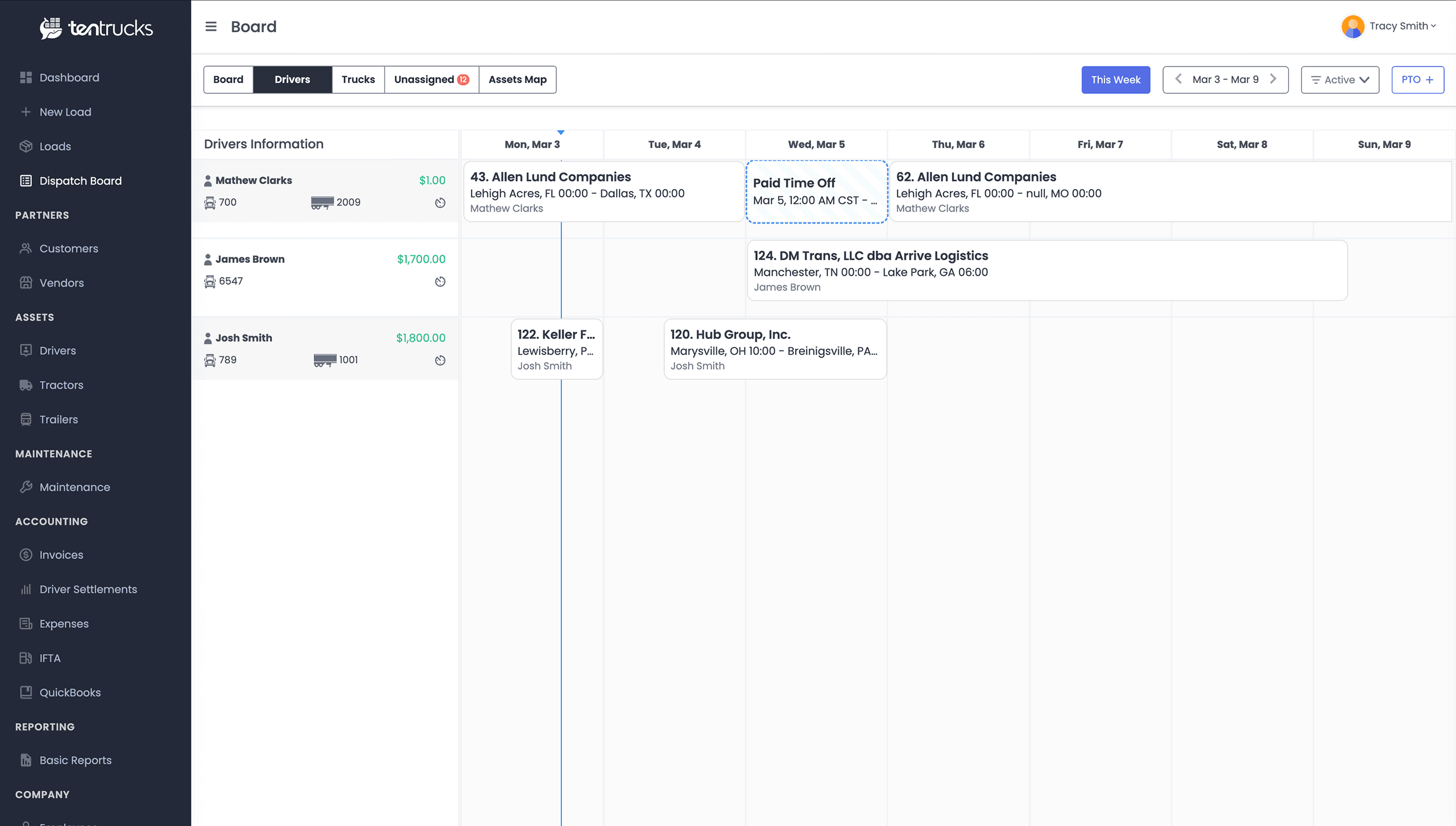The height and width of the screenshot is (826, 1456).
Task: Advance to next week with the right chevron
Action: click(1273, 80)
